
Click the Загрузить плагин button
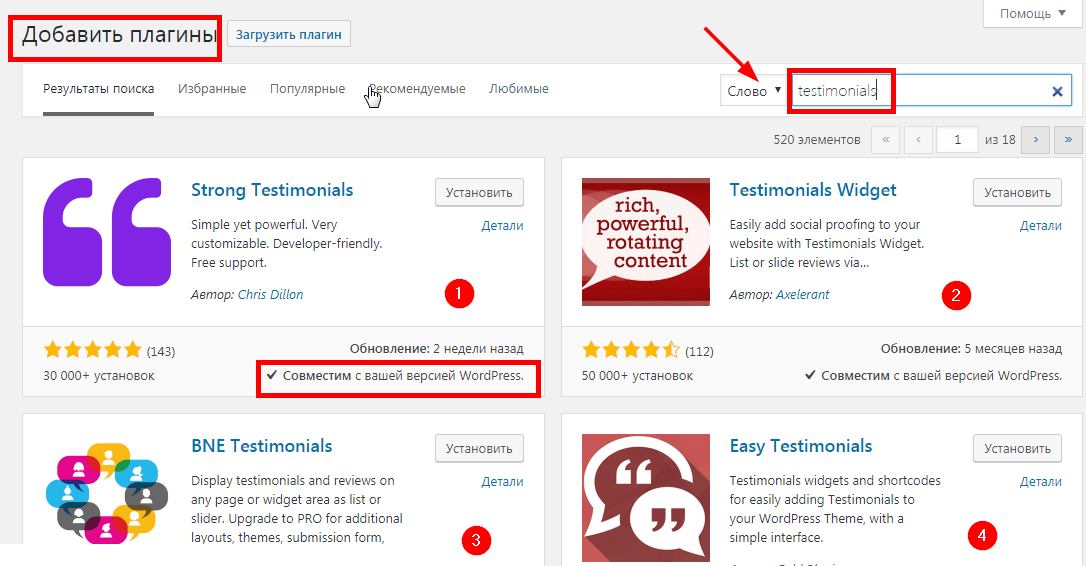pyautogui.click(x=289, y=34)
